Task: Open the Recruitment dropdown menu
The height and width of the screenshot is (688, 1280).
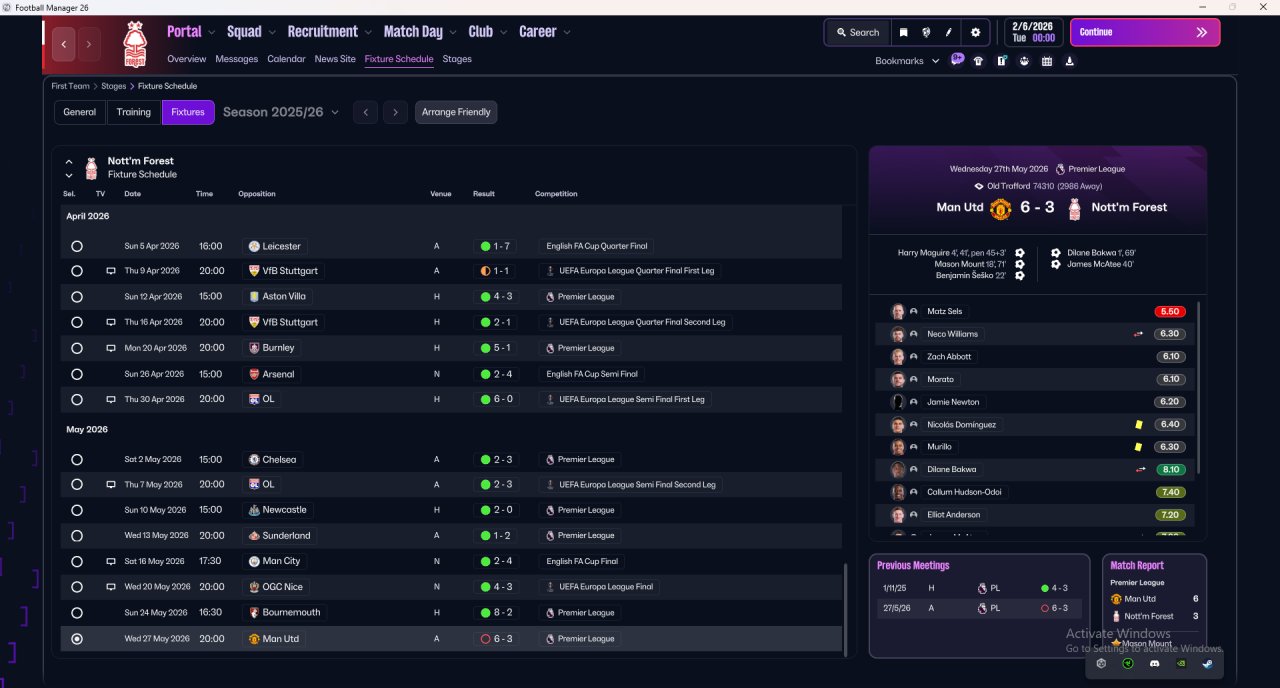Action: 330,32
